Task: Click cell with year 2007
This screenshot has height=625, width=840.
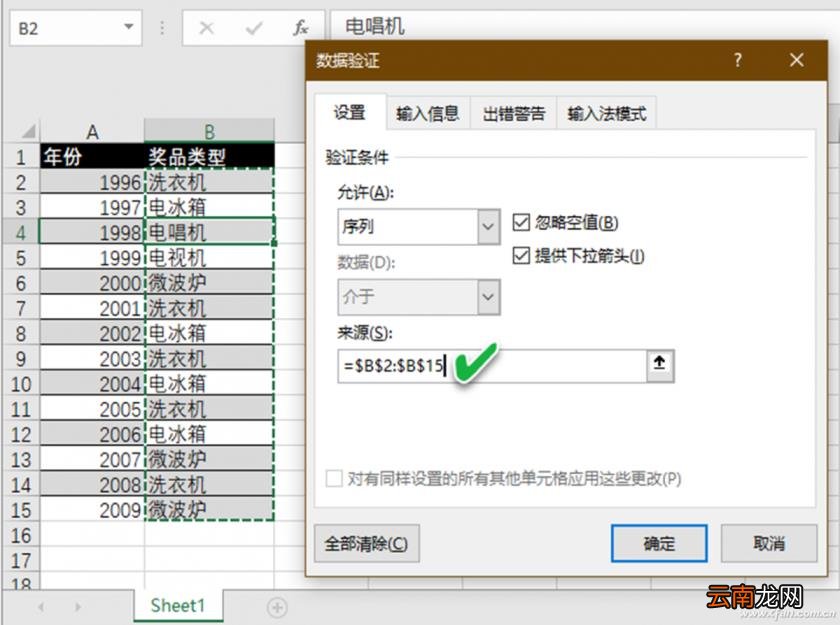Action: [92, 460]
